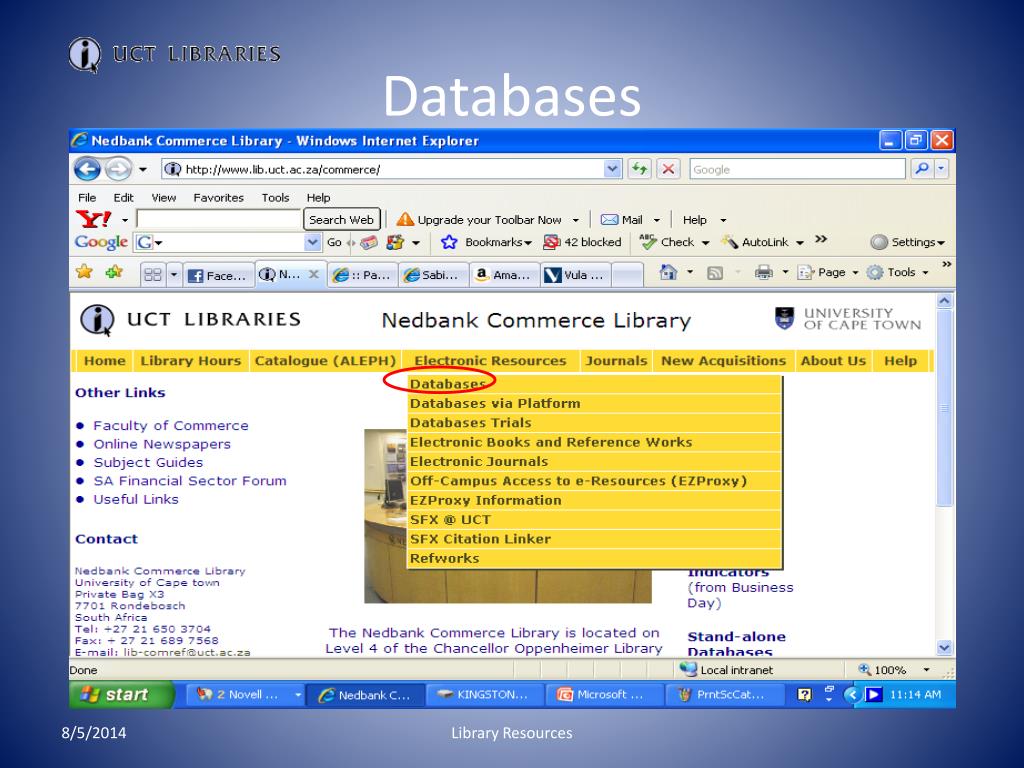Click the magnifier search icon beside Google box

click(x=921, y=169)
